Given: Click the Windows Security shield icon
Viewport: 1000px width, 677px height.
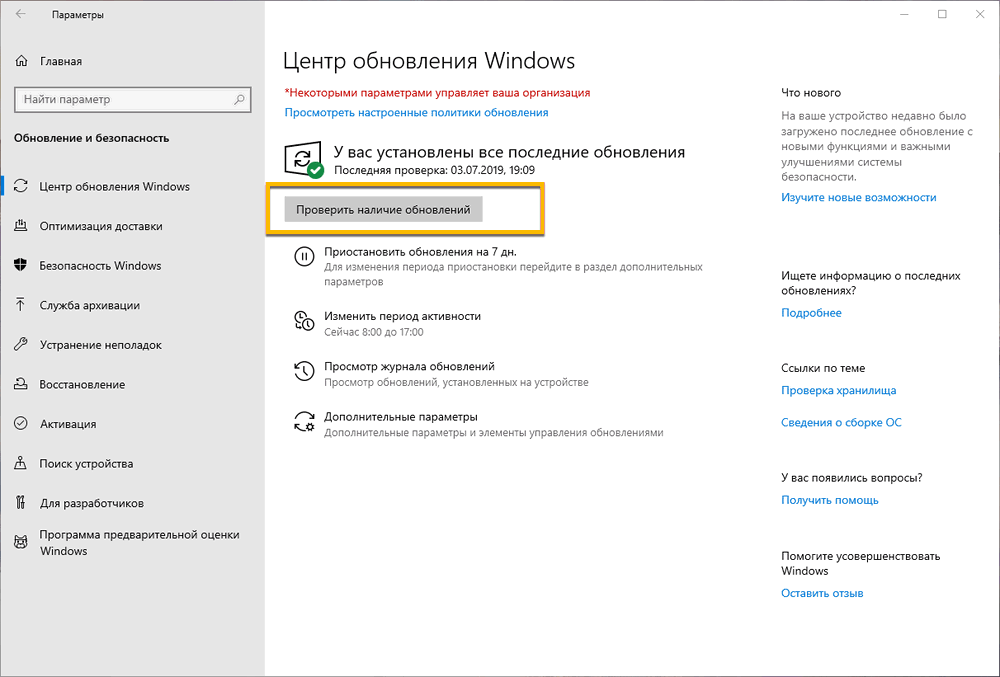Looking at the screenshot, I should (x=21, y=266).
